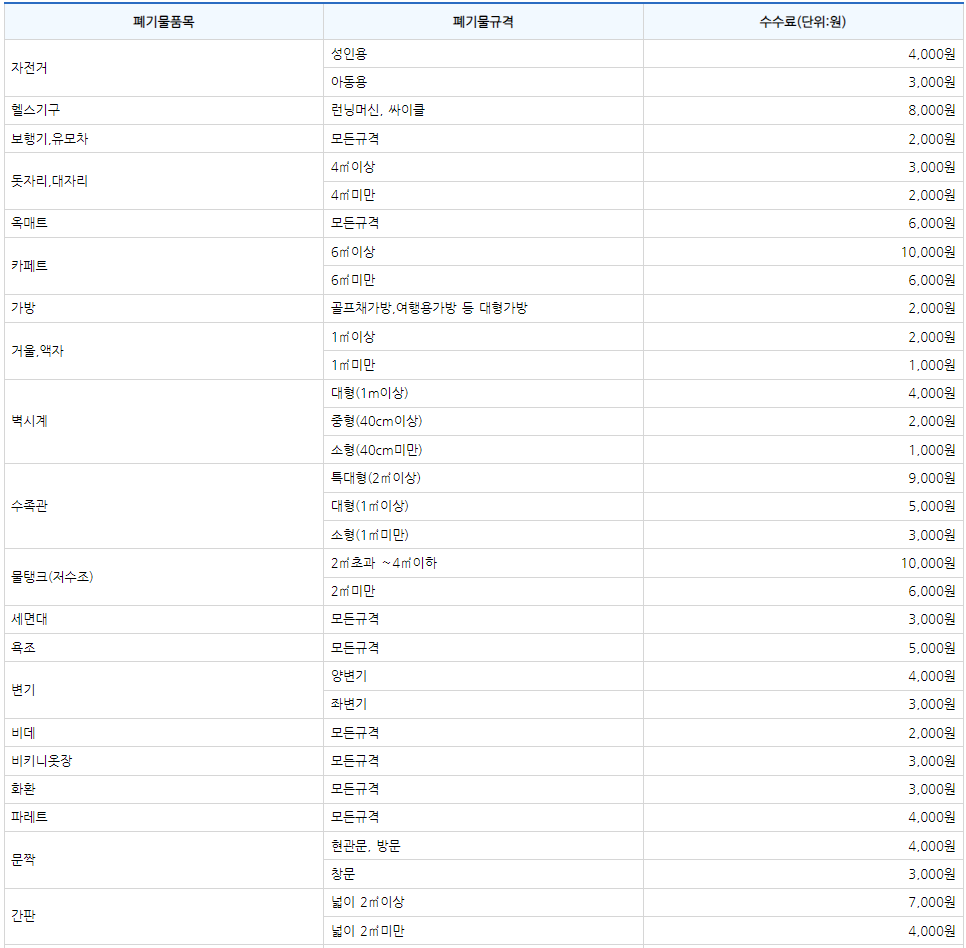The height and width of the screenshot is (948, 966).
Task: Select the 보행기,유모차 item cell
Action: [164, 139]
